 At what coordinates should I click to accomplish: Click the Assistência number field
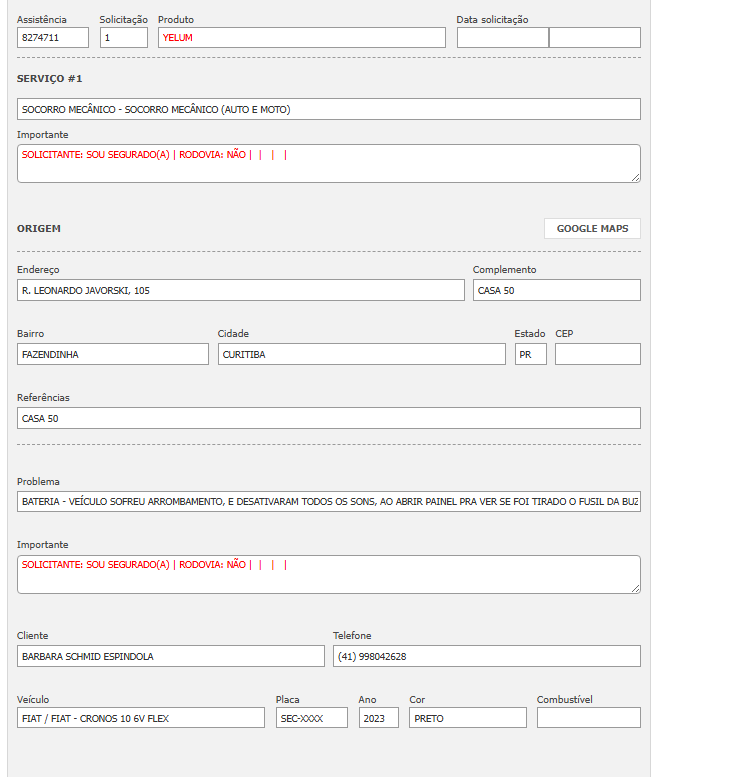(53, 38)
